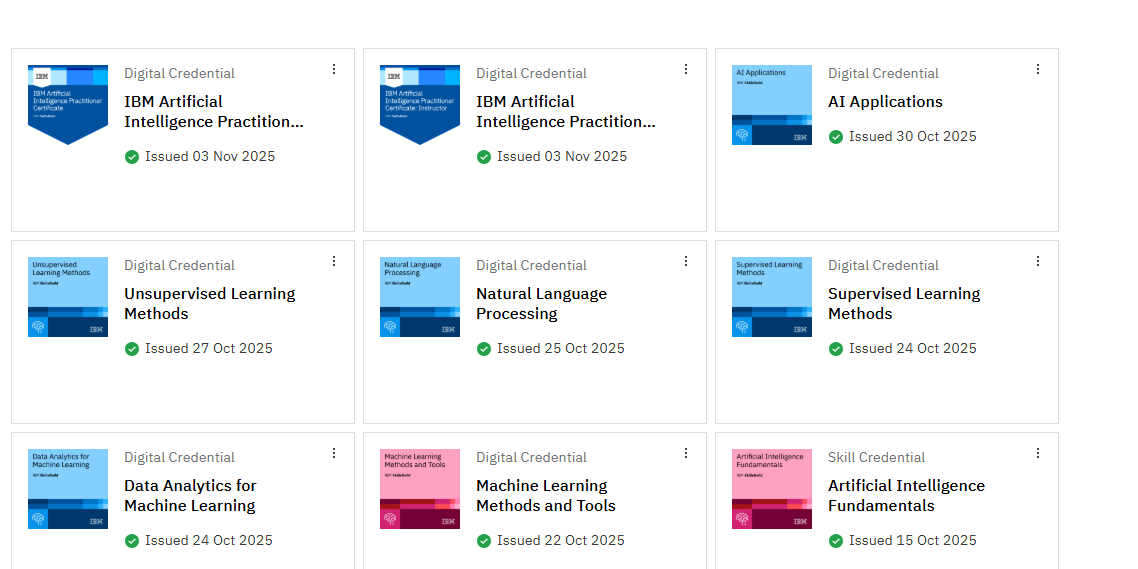
Task: Click green checkmark beside Issued 25 Oct 2025
Action: 483,348
